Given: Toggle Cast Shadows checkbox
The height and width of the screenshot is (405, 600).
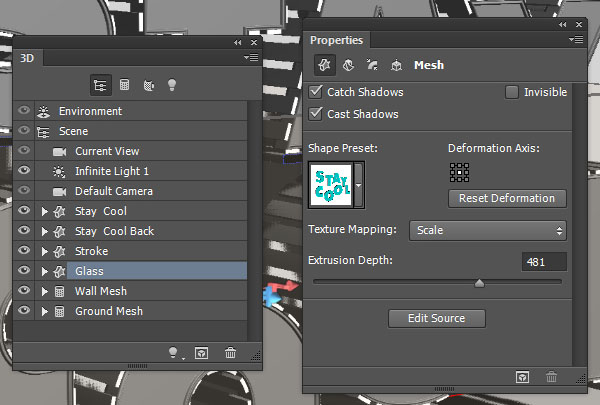Looking at the screenshot, I should pos(316,114).
